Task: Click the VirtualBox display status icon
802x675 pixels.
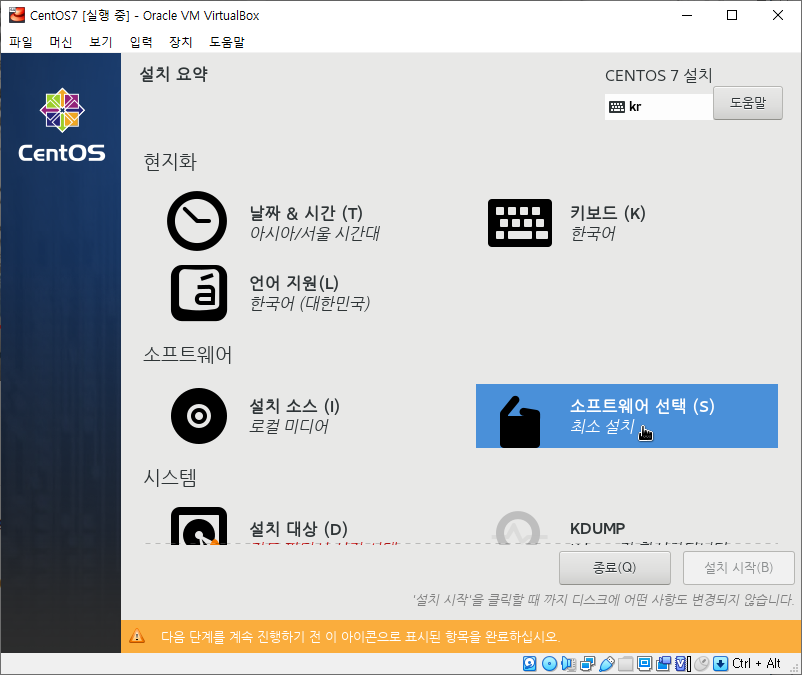Action: (644, 664)
